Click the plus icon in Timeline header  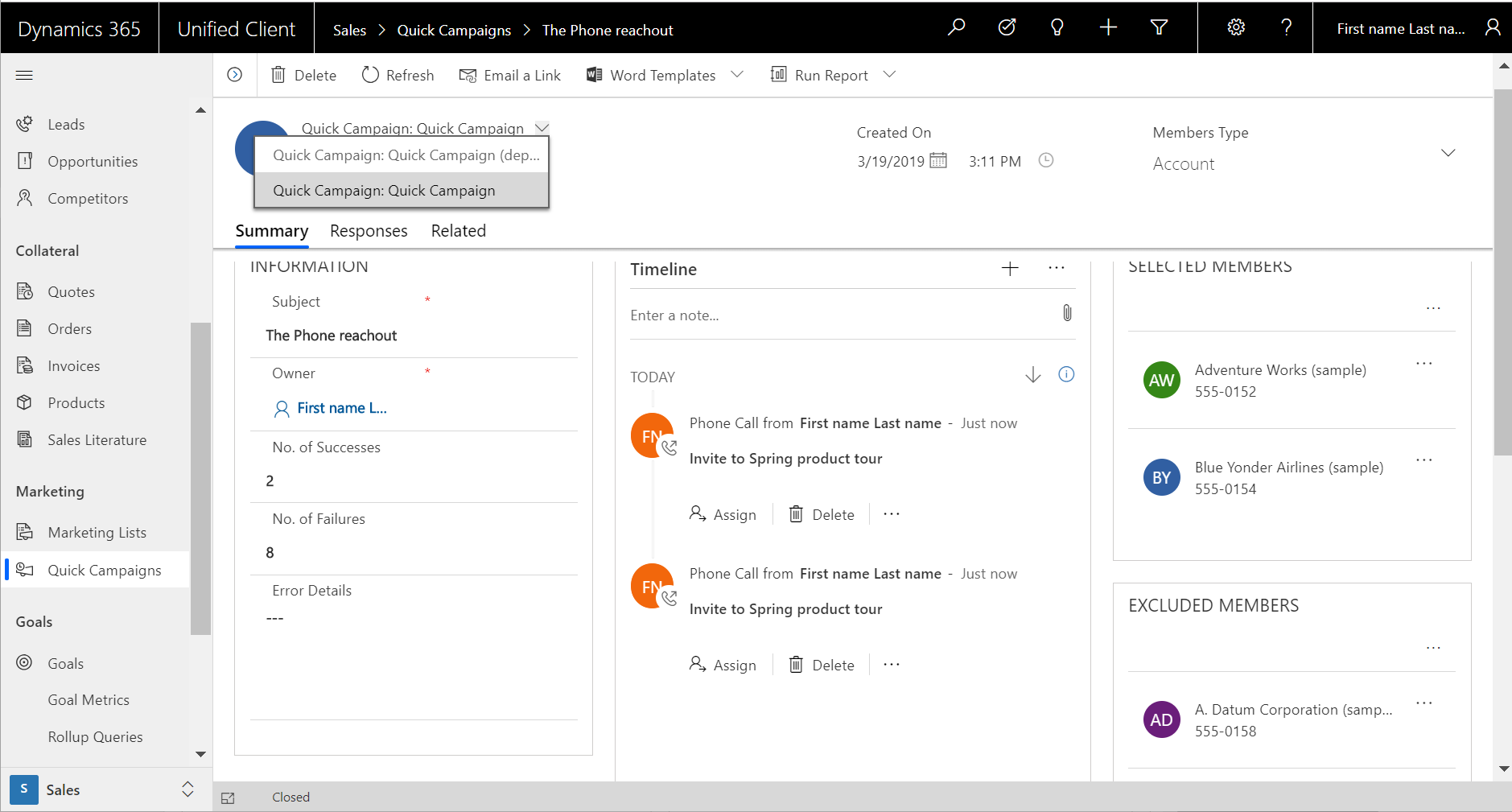[1010, 269]
